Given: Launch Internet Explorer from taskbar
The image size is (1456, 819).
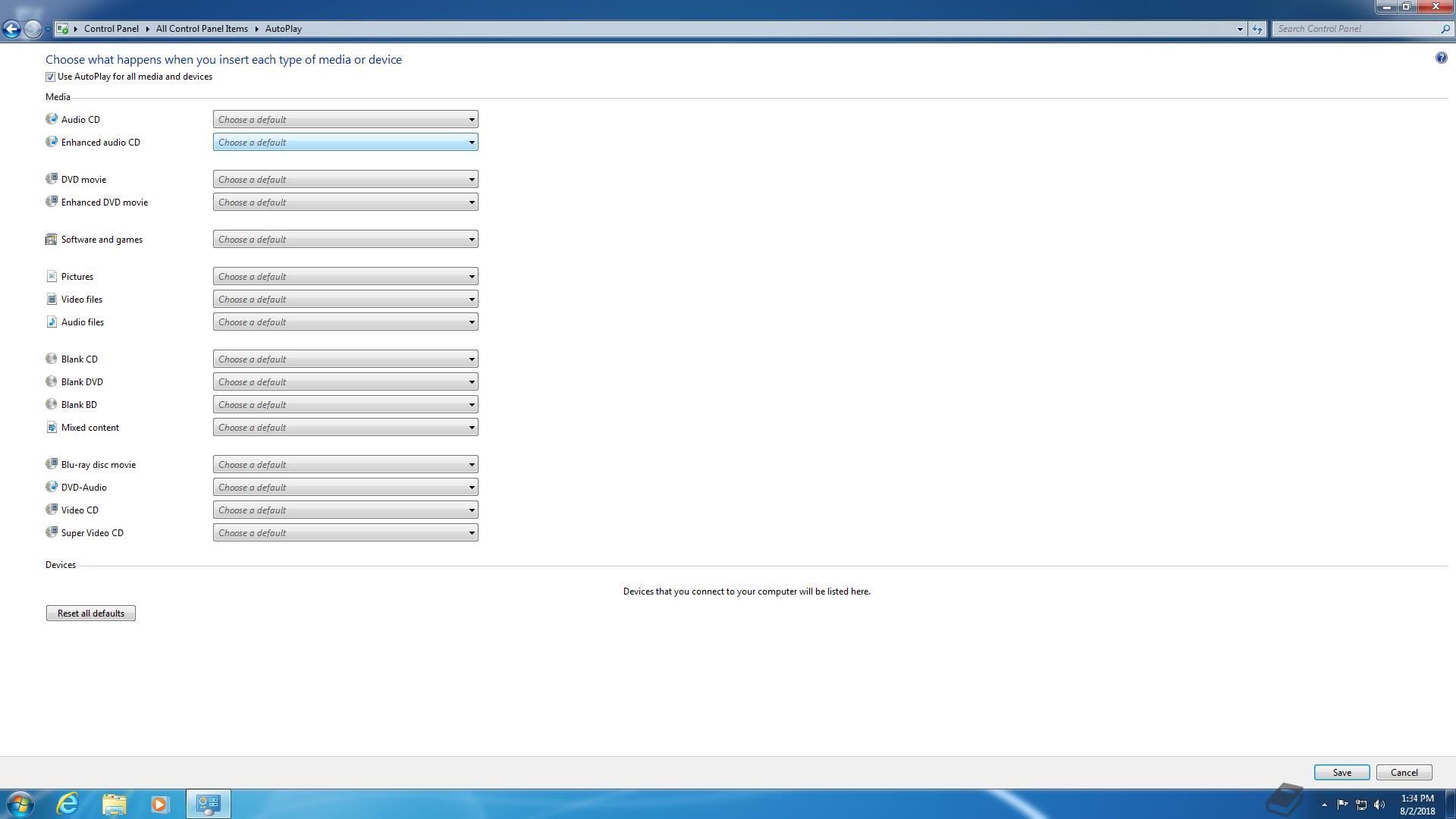Looking at the screenshot, I should pos(68,804).
